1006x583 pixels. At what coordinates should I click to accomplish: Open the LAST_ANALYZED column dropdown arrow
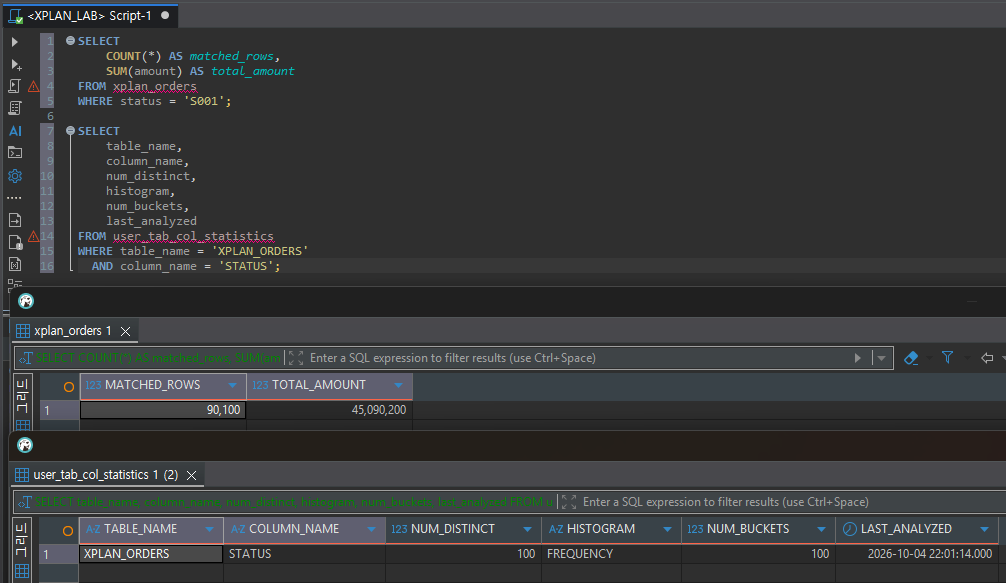pyautogui.click(x=984, y=530)
